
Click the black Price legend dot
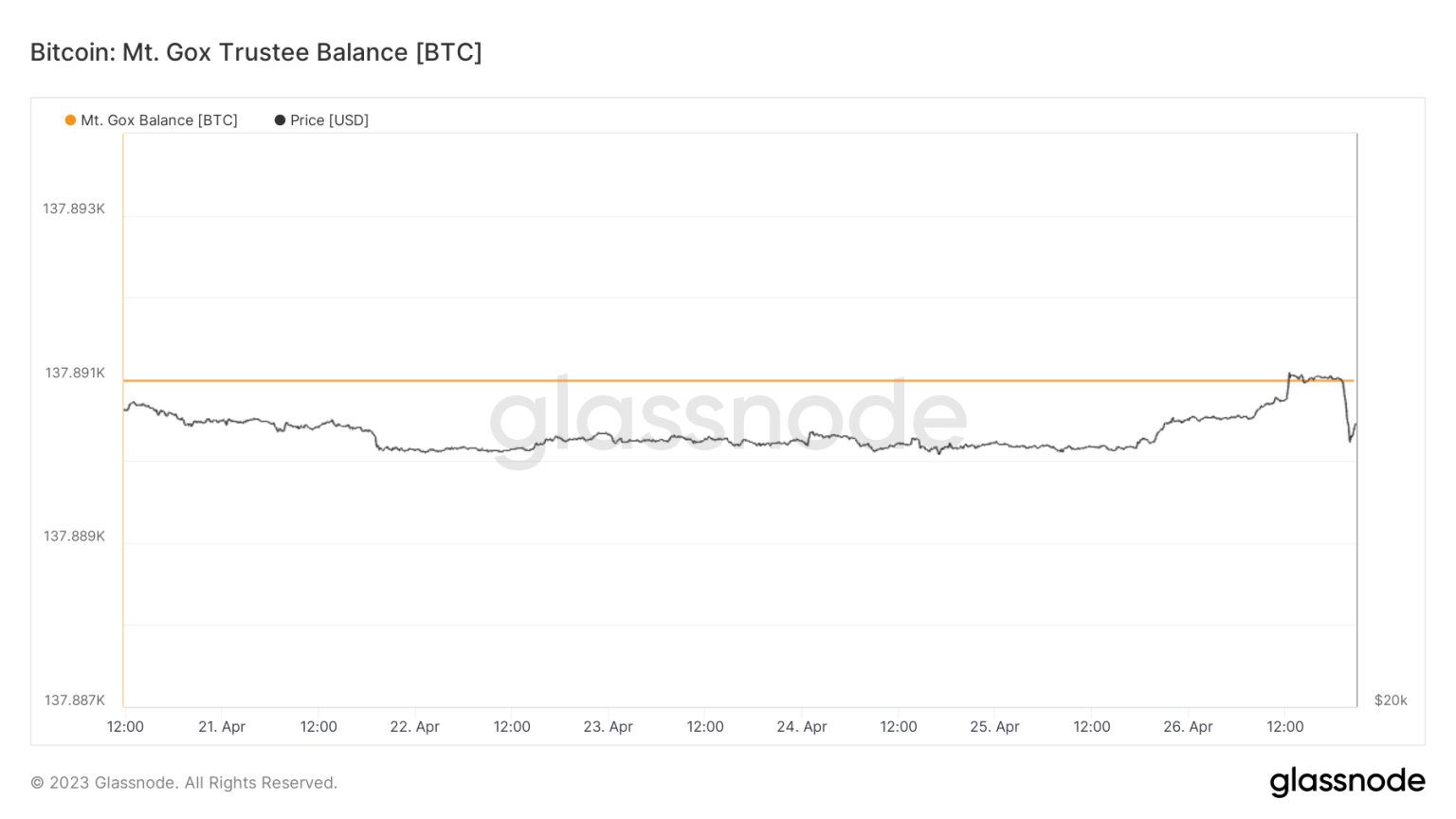pyautogui.click(x=280, y=120)
